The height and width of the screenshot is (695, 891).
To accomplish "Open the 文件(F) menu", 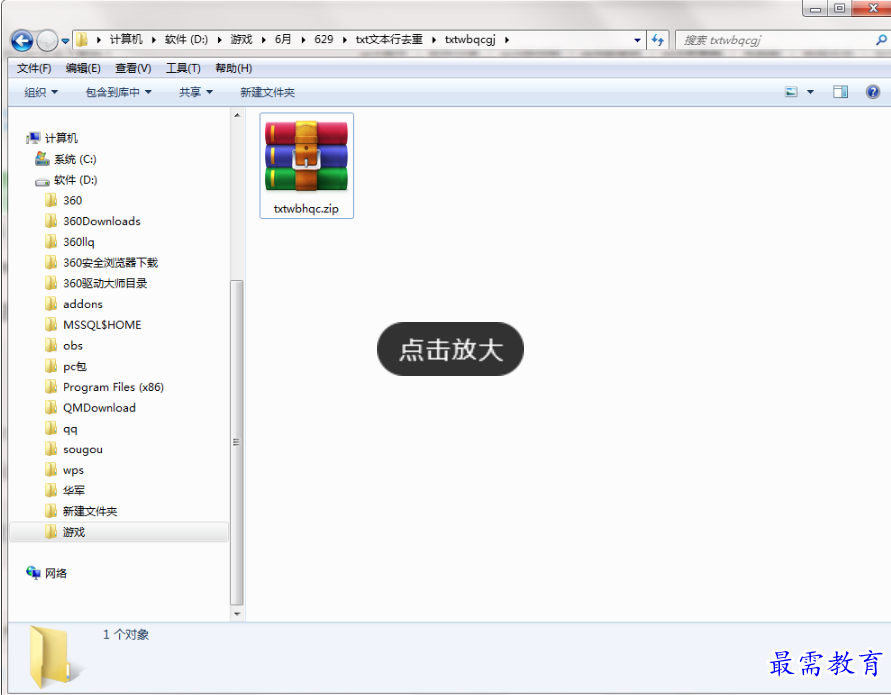I will (34, 68).
